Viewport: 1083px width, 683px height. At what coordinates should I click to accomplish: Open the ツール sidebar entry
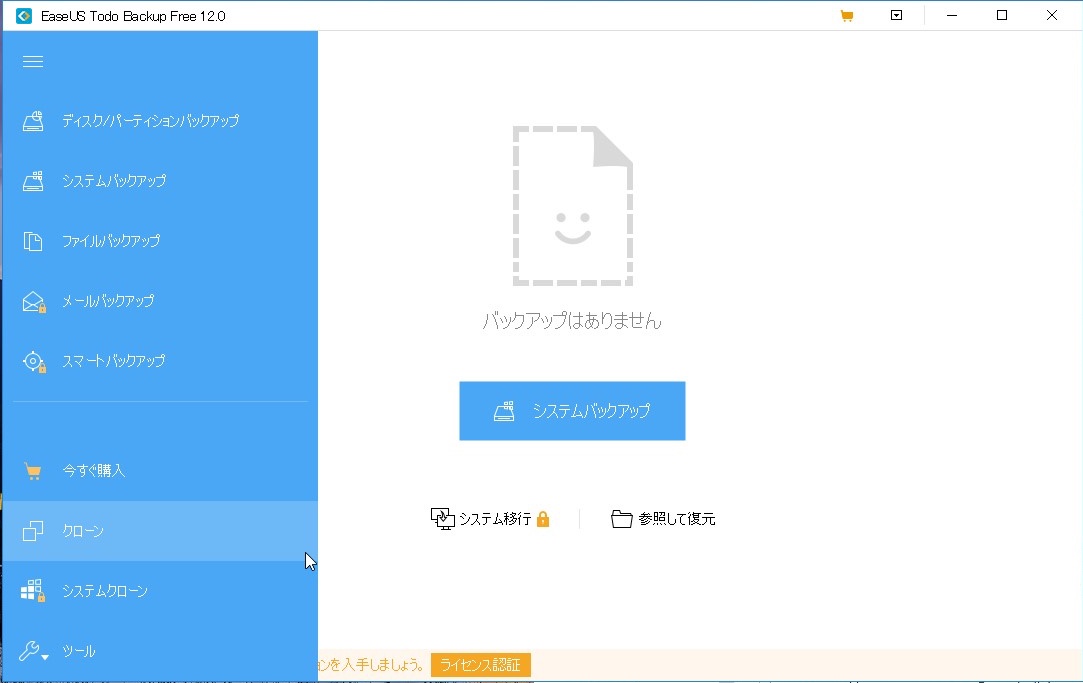click(x=160, y=651)
